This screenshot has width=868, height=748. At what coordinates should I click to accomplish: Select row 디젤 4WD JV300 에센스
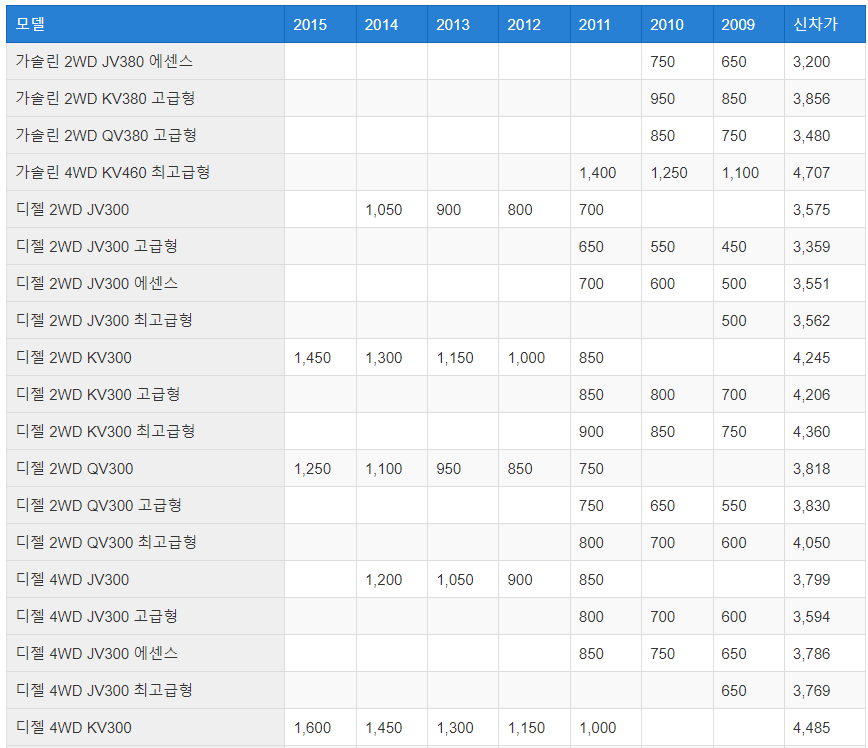tap(436, 653)
